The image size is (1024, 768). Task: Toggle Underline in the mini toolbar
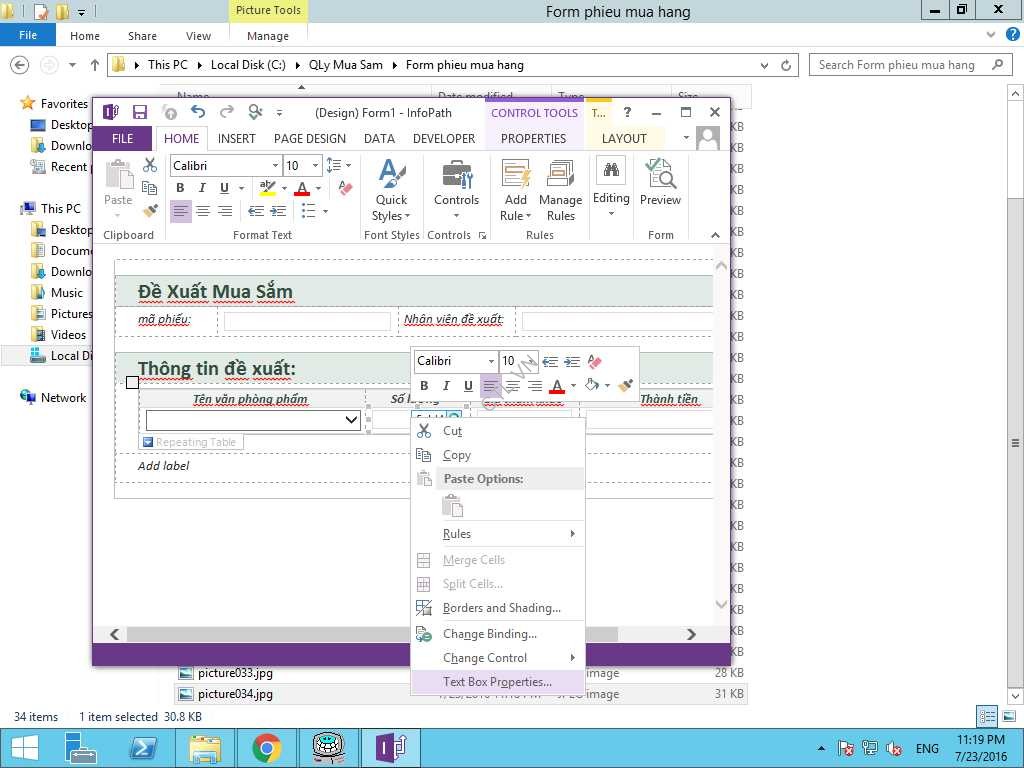(468, 386)
